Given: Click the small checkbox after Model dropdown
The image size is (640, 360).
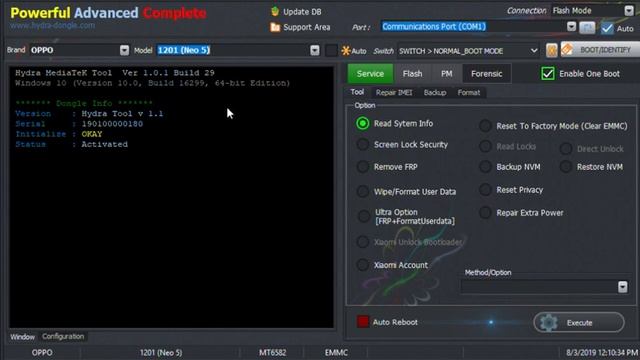Looking at the screenshot, I should [x=331, y=50].
